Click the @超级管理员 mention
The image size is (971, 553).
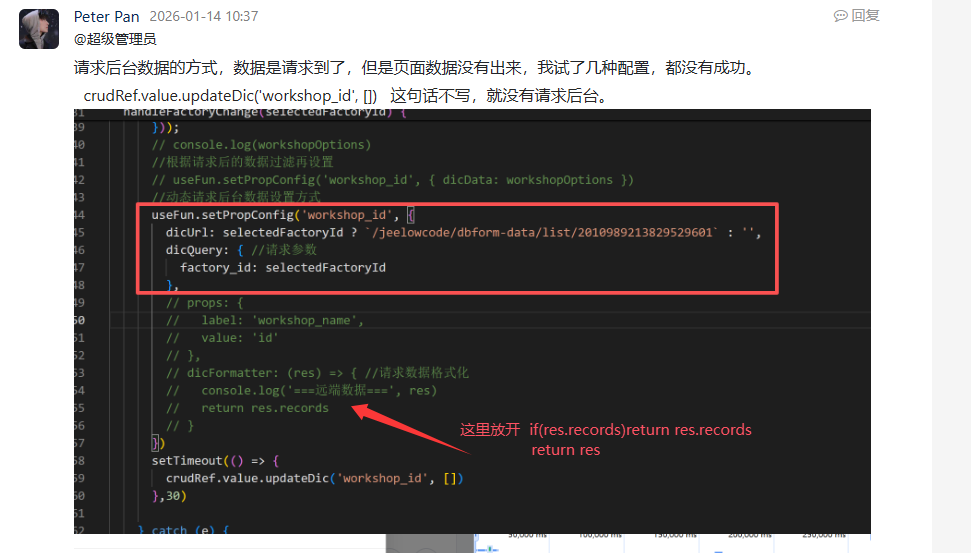[x=115, y=39]
